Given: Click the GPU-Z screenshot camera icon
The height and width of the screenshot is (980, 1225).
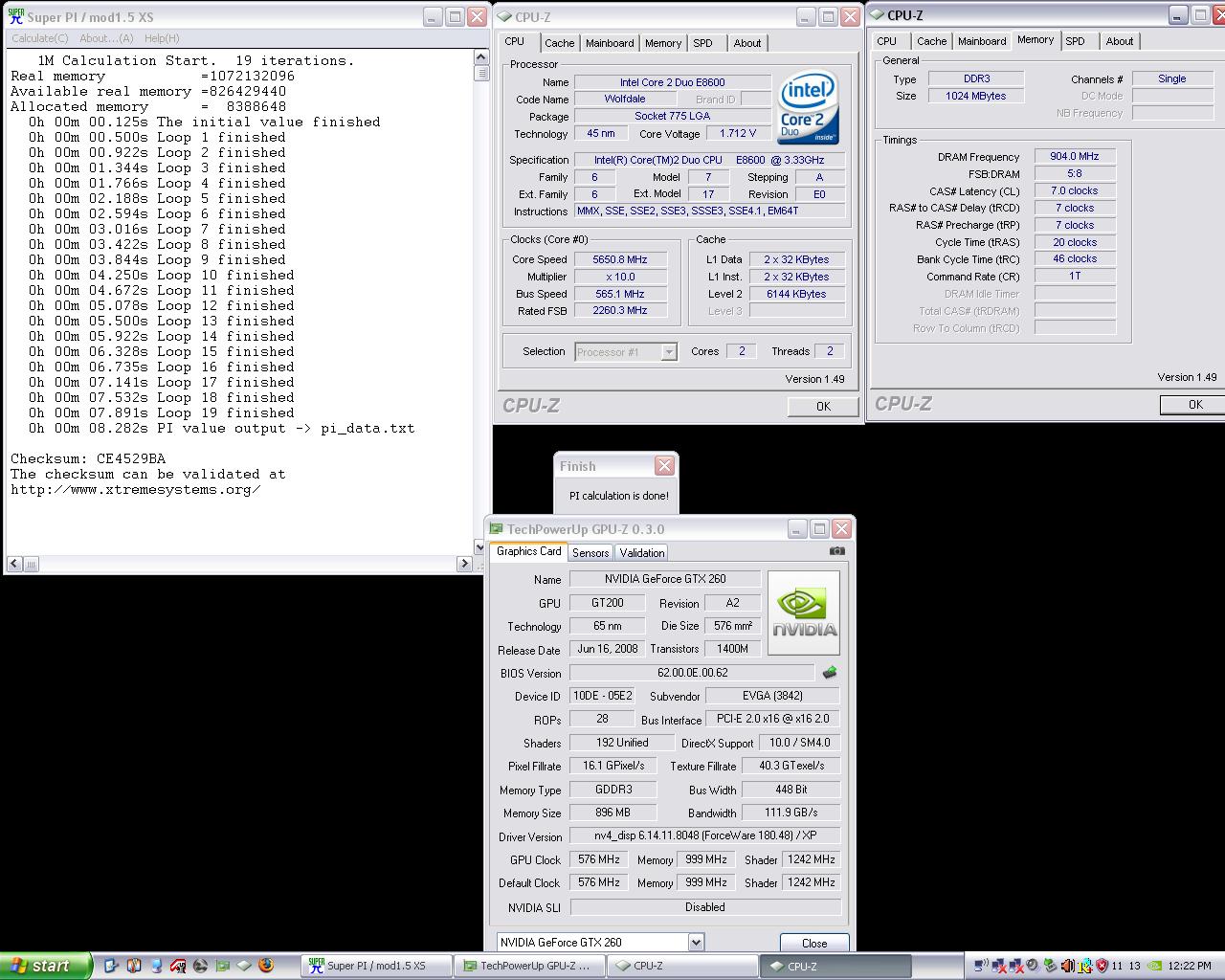Looking at the screenshot, I should (837, 551).
